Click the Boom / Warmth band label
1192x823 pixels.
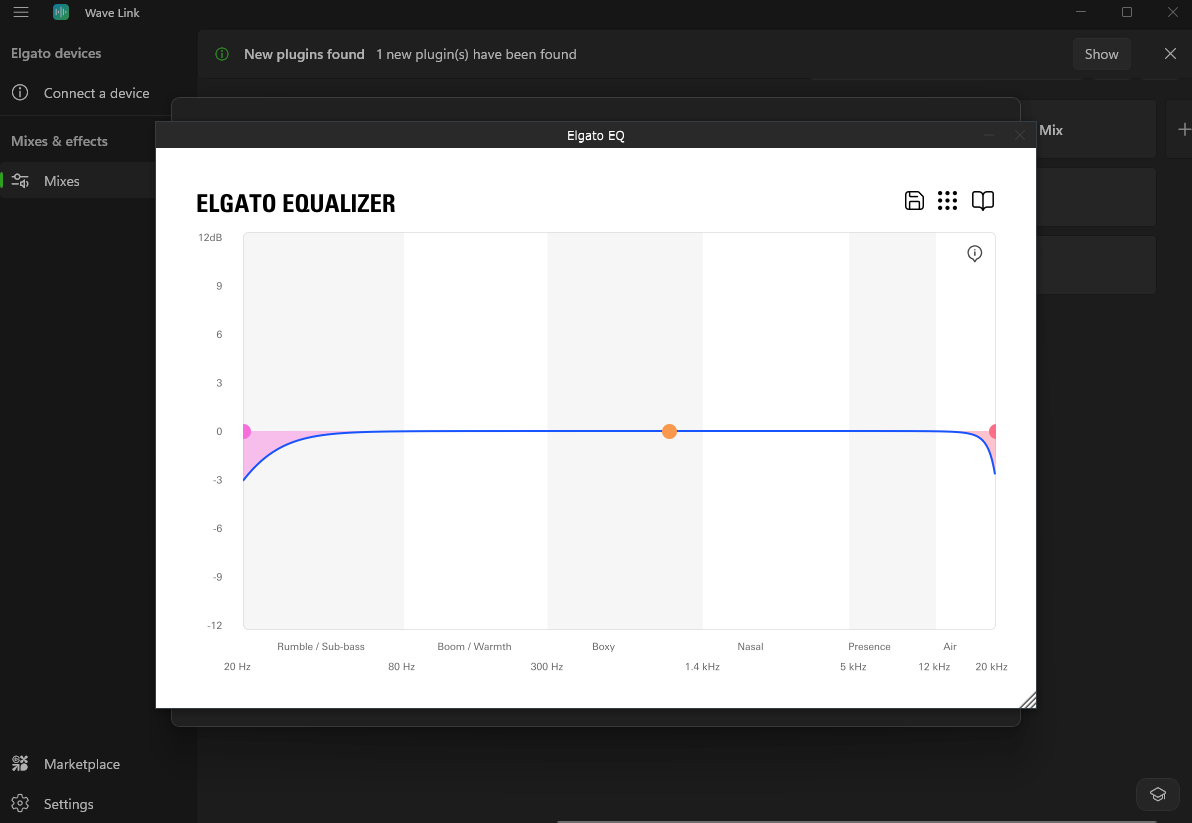click(x=474, y=647)
